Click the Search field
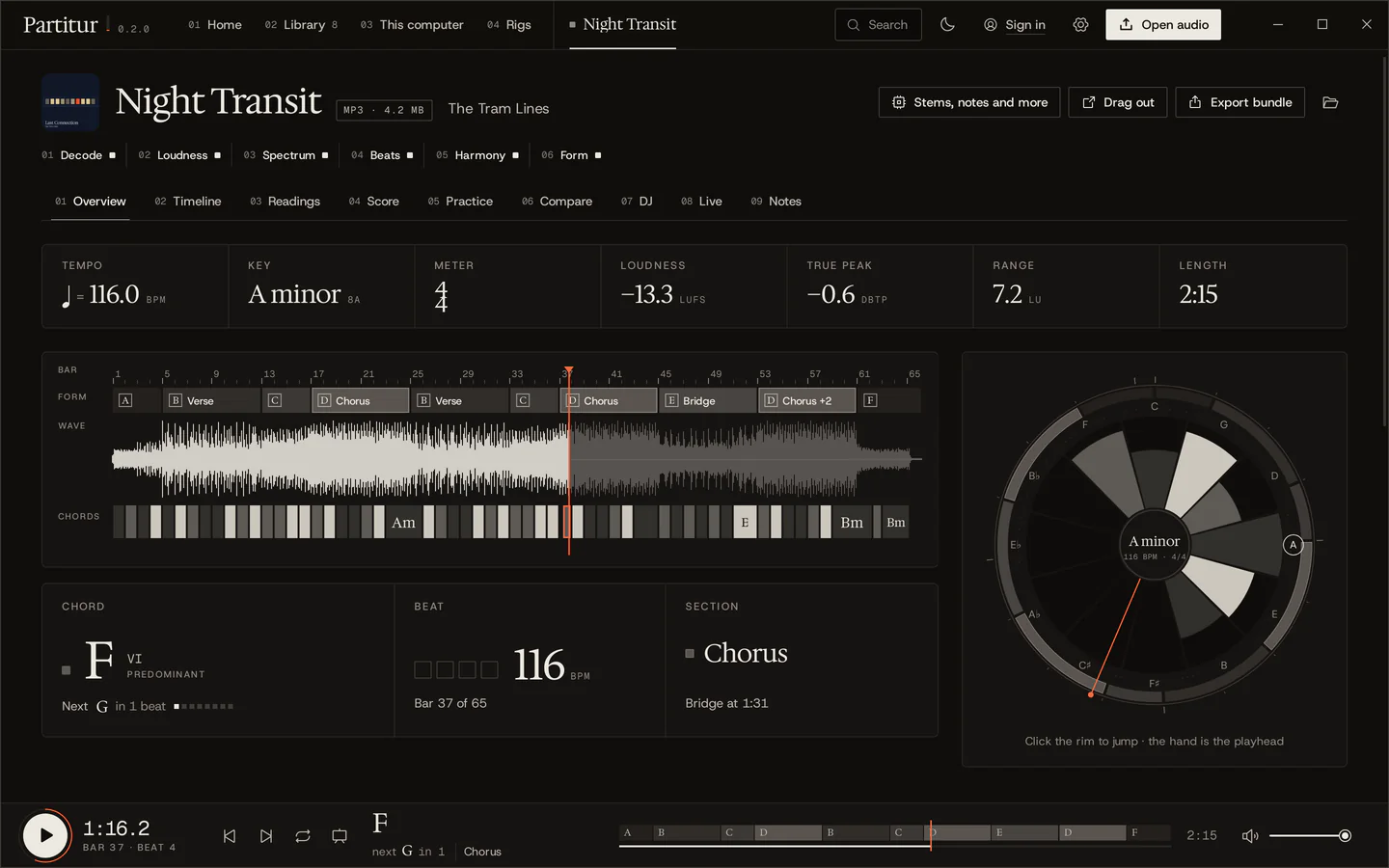Viewport: 1389px width, 868px height. point(878,25)
